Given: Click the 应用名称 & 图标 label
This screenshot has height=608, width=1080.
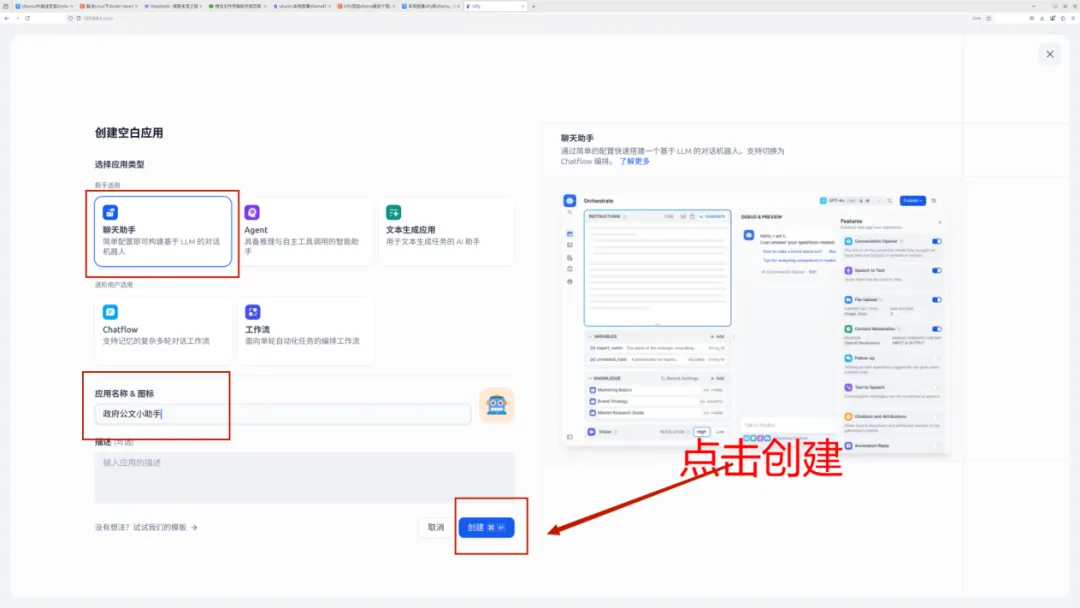Looking at the screenshot, I should click(125, 394).
